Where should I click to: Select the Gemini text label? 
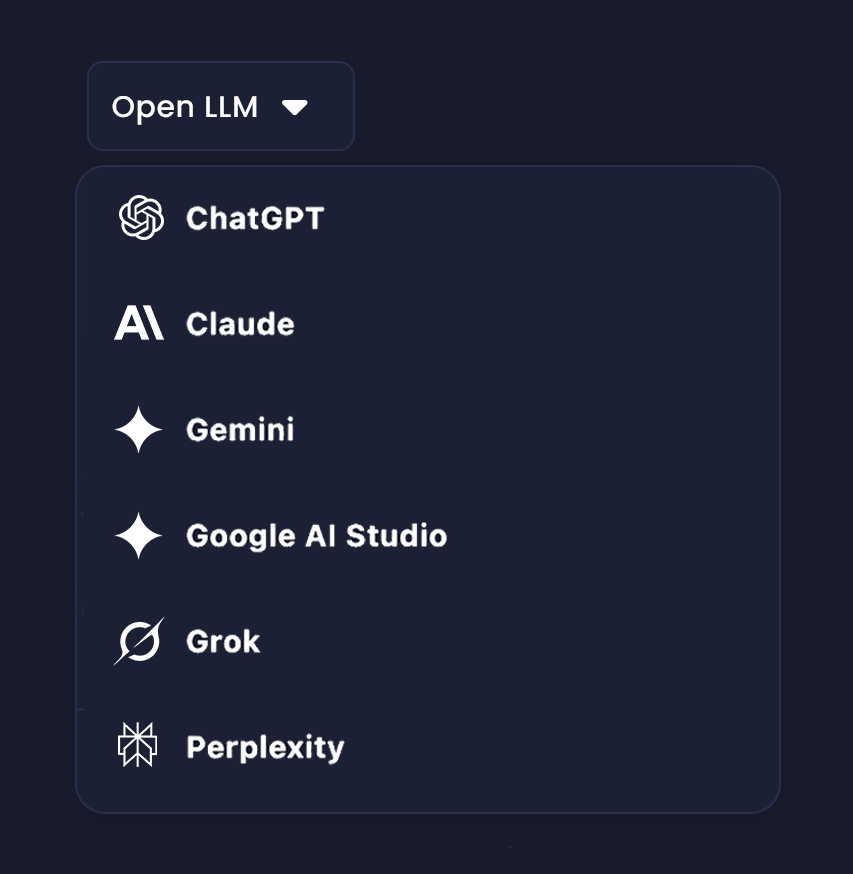coord(240,431)
